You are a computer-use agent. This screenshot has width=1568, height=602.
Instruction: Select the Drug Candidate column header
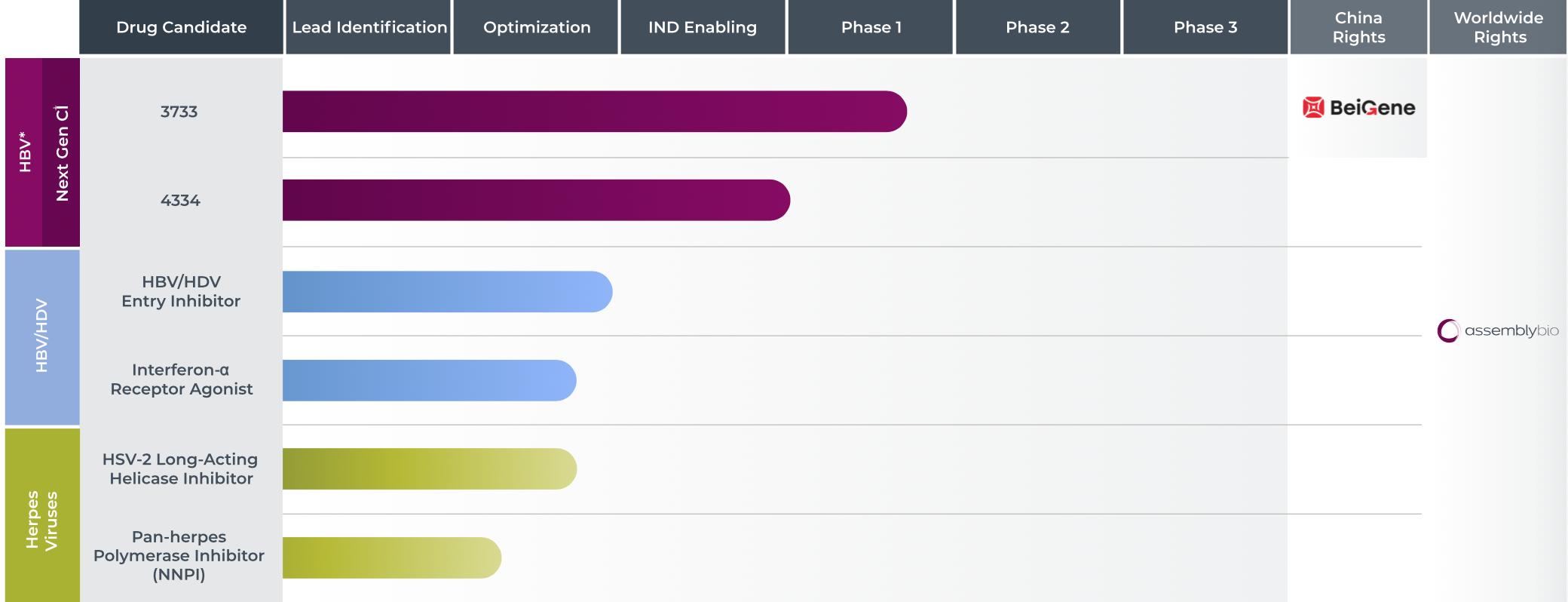(x=181, y=27)
